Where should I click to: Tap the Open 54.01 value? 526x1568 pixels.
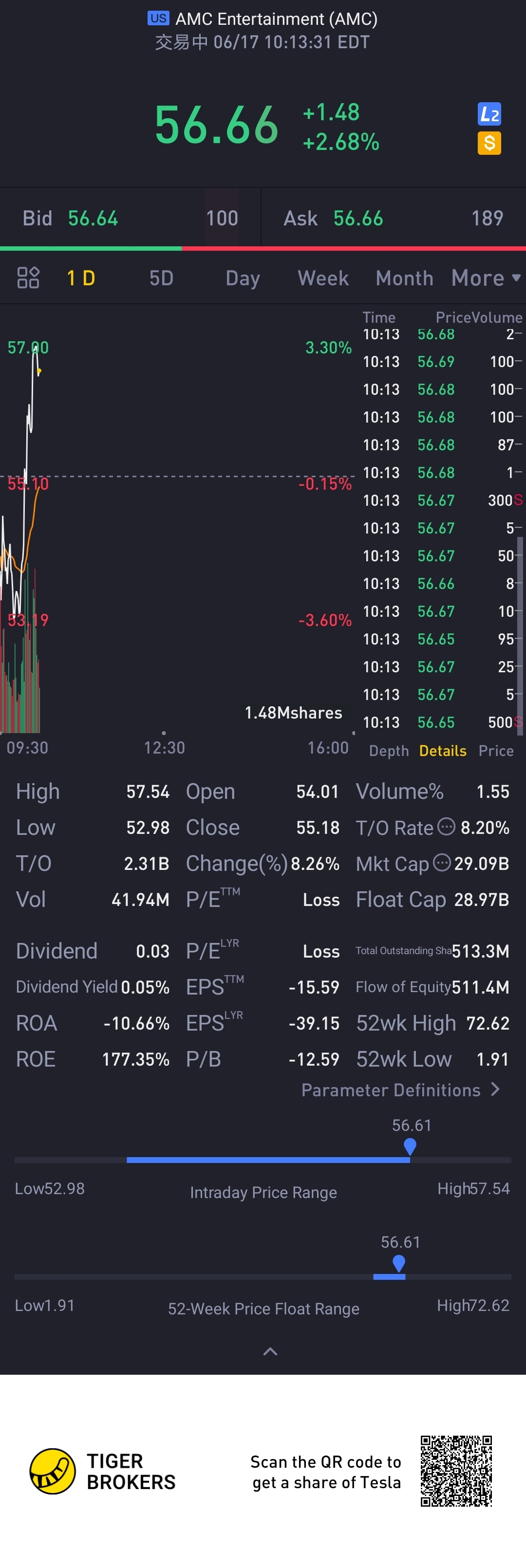318,792
